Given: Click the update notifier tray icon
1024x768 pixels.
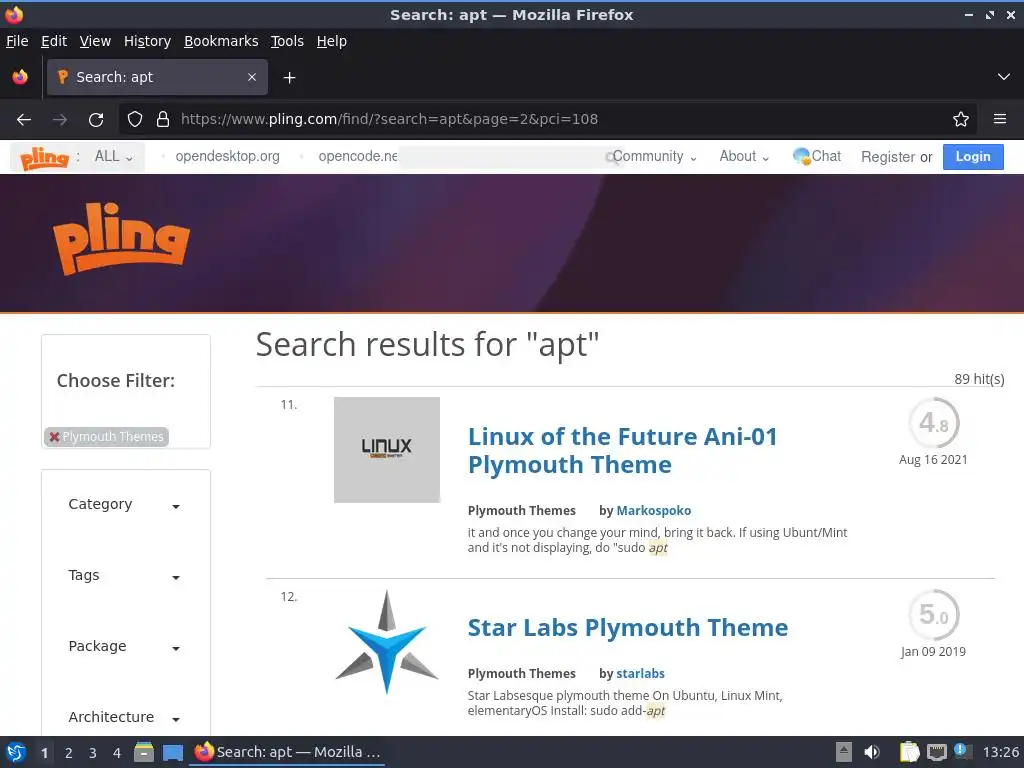Looking at the screenshot, I should (961, 750).
